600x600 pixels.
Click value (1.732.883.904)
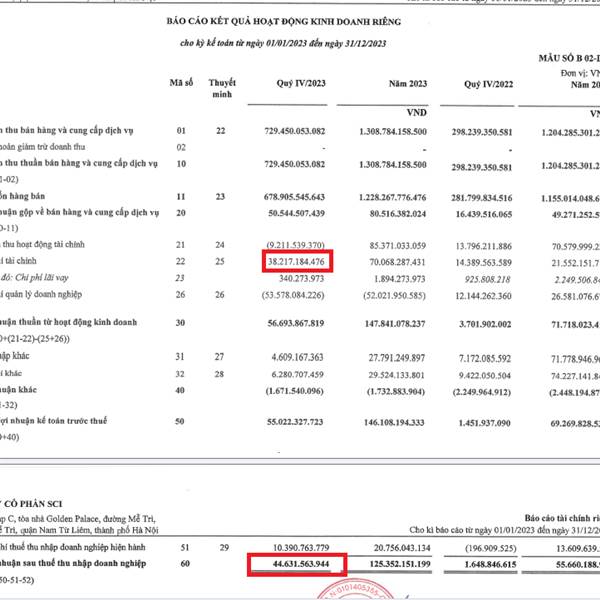396,392
